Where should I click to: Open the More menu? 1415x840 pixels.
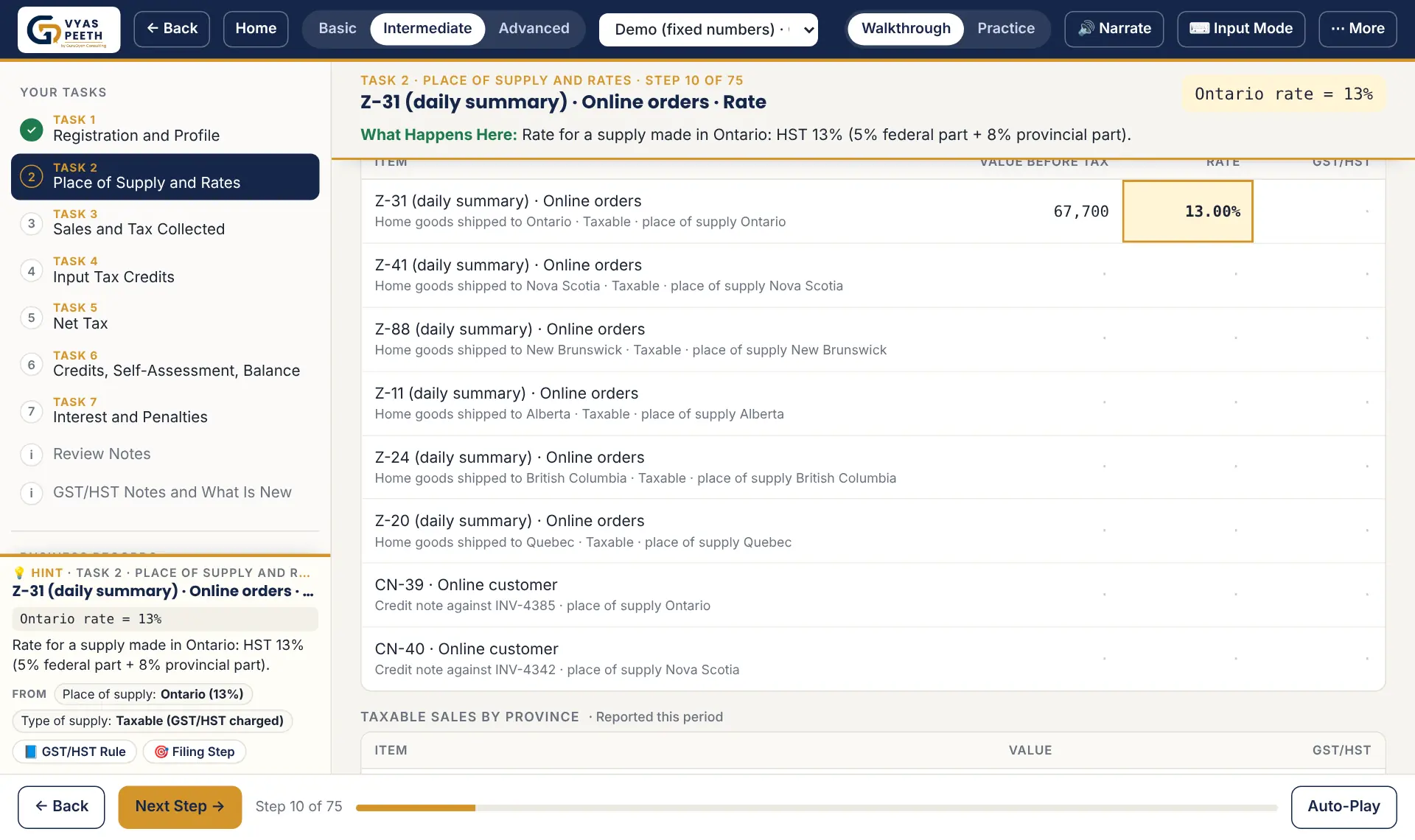point(1358,29)
